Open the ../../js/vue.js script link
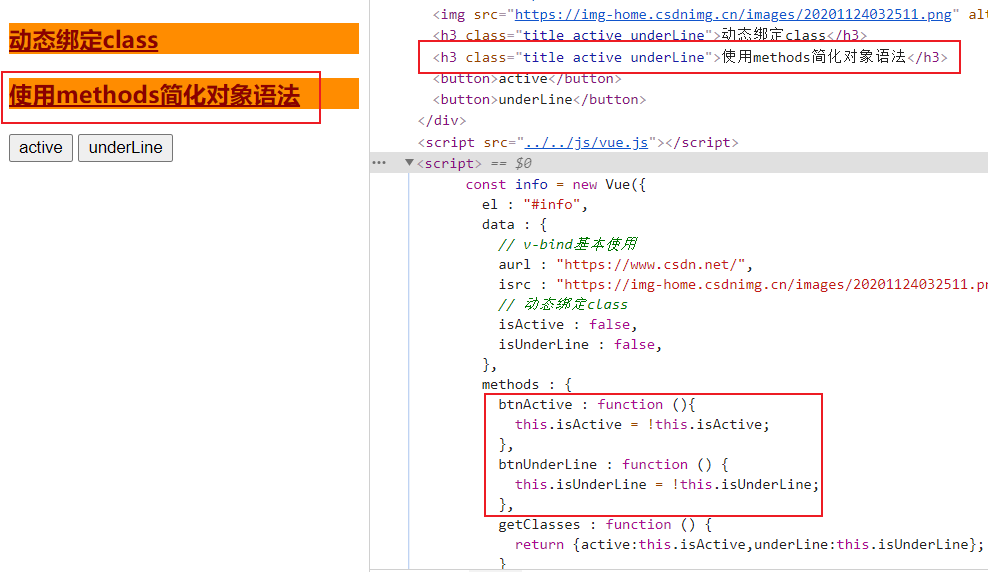988x572 pixels. [587, 142]
